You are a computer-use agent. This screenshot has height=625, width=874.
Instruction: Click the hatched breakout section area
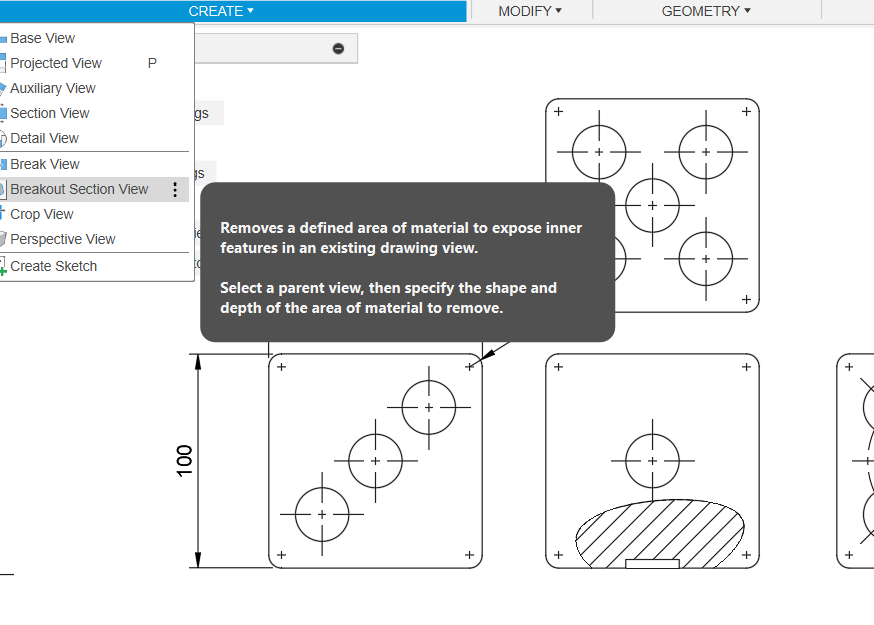[660, 530]
